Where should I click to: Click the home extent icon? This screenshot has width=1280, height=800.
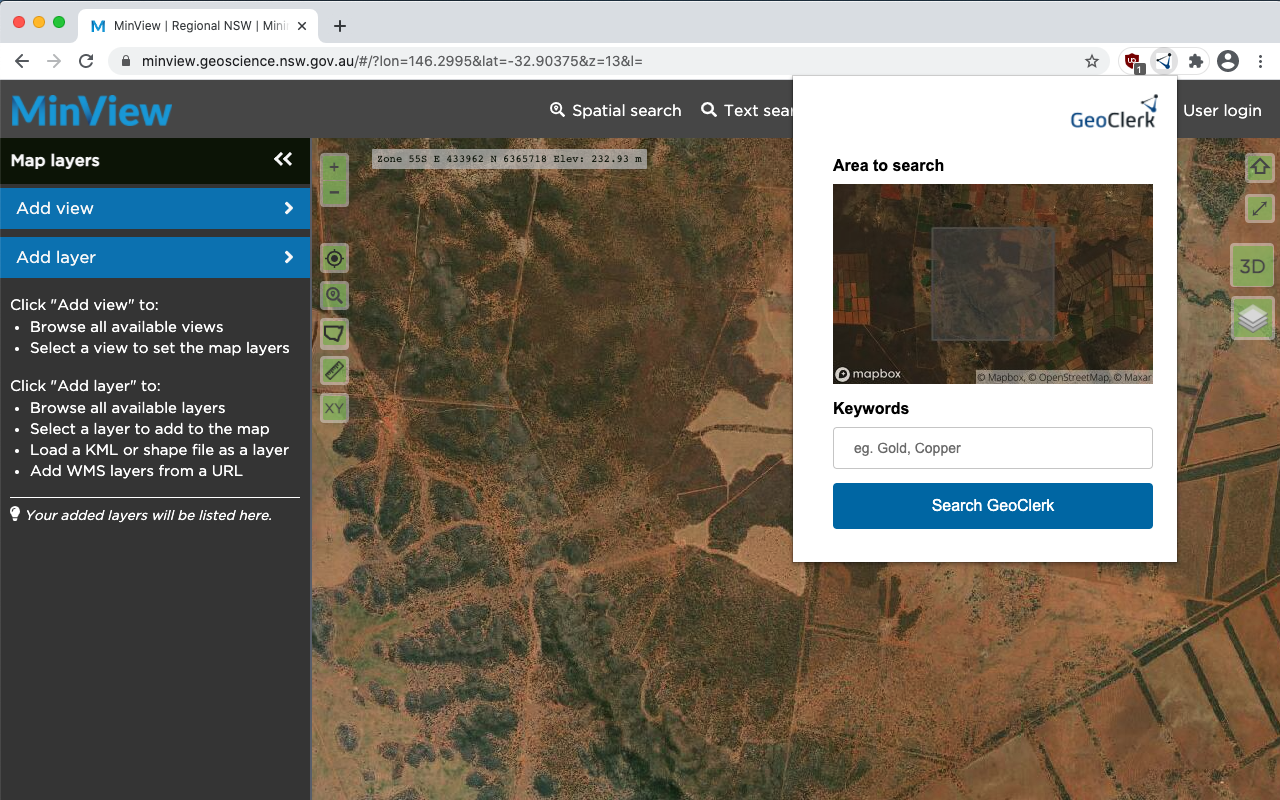(x=1260, y=168)
